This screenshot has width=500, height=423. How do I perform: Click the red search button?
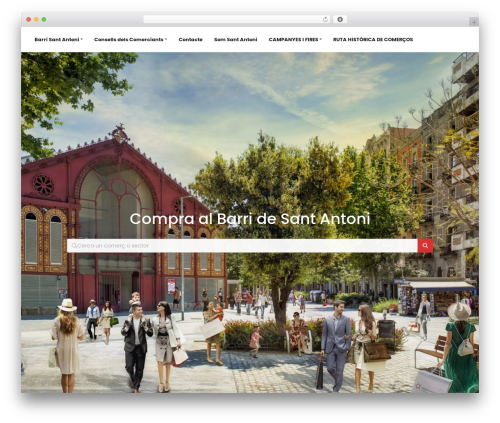click(x=425, y=246)
